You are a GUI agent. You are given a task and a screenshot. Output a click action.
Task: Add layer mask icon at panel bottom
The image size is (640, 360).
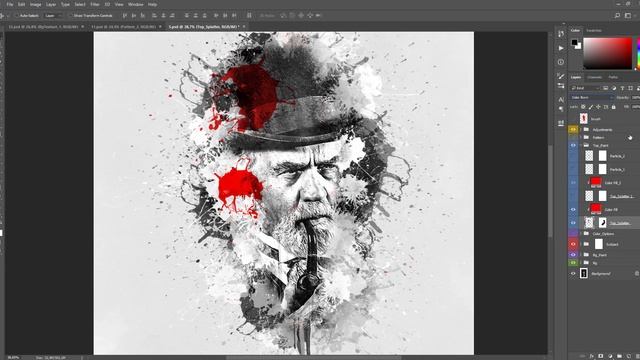coord(601,356)
